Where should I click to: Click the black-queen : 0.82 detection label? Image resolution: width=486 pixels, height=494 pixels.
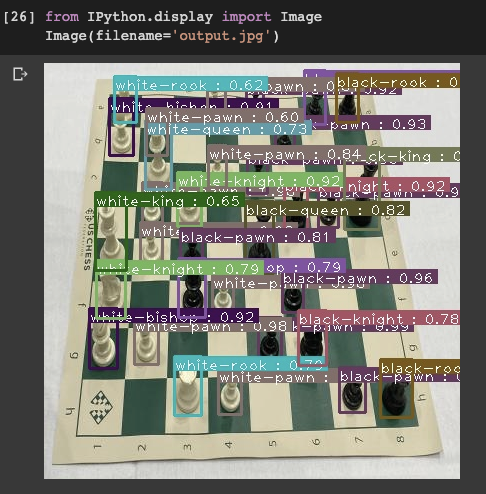(x=327, y=210)
